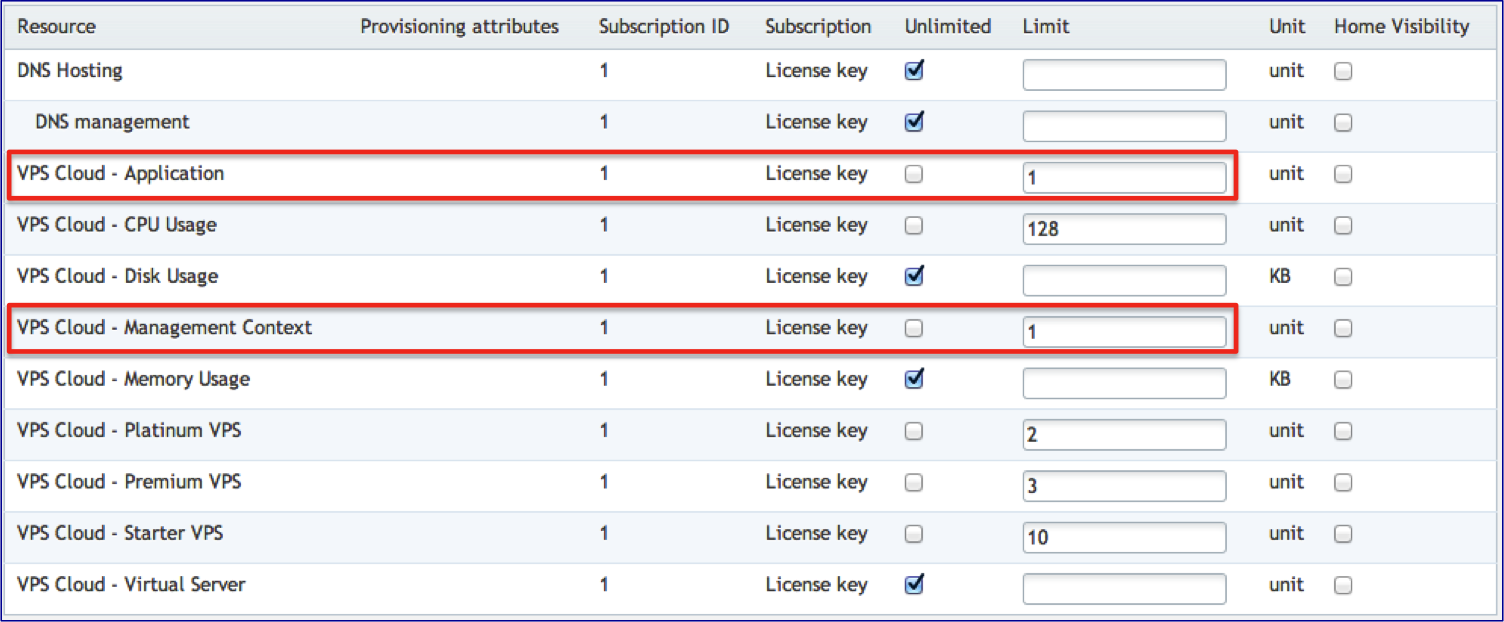Click the CPU Usage limit field showing 128
This screenshot has width=1504, height=622.
click(1124, 229)
